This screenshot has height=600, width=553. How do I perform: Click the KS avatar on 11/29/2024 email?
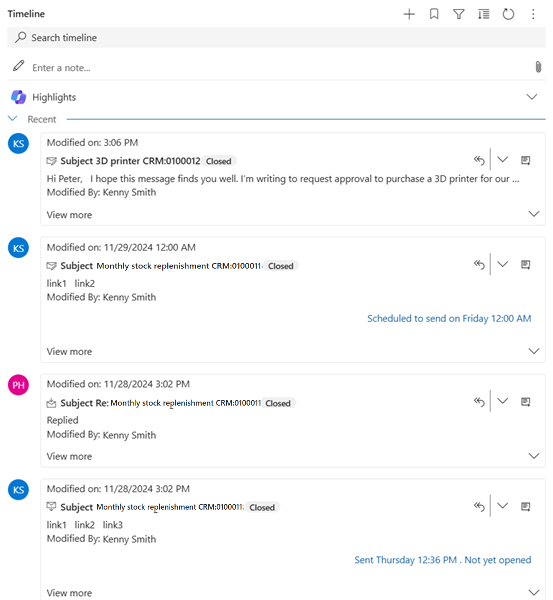18,248
